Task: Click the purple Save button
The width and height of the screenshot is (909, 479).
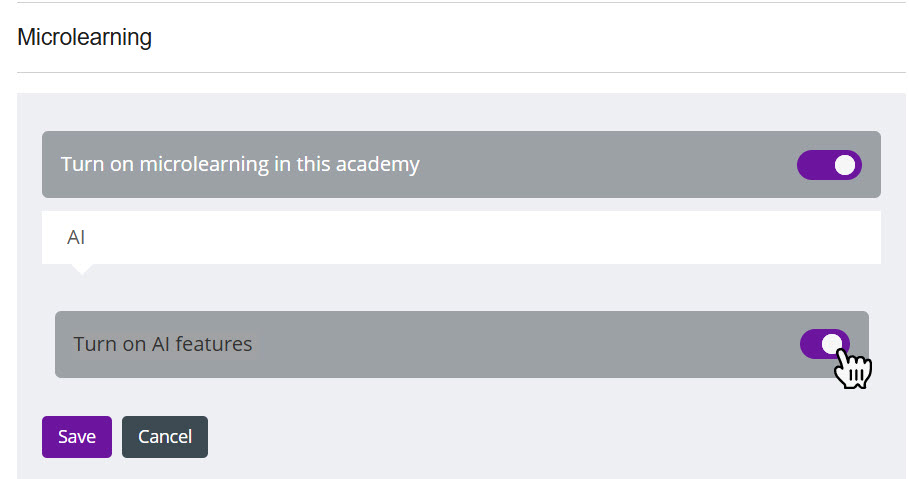Action: click(x=77, y=437)
